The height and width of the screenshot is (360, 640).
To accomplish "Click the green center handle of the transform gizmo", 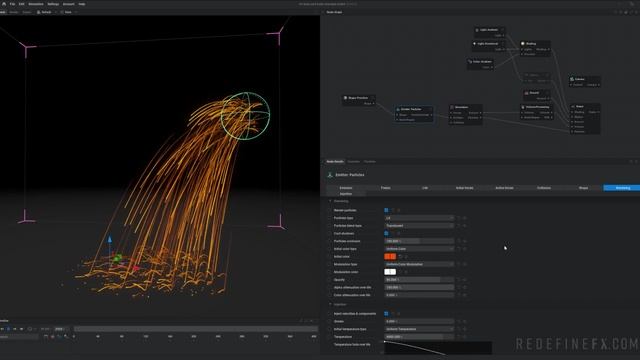I will tap(118, 258).
